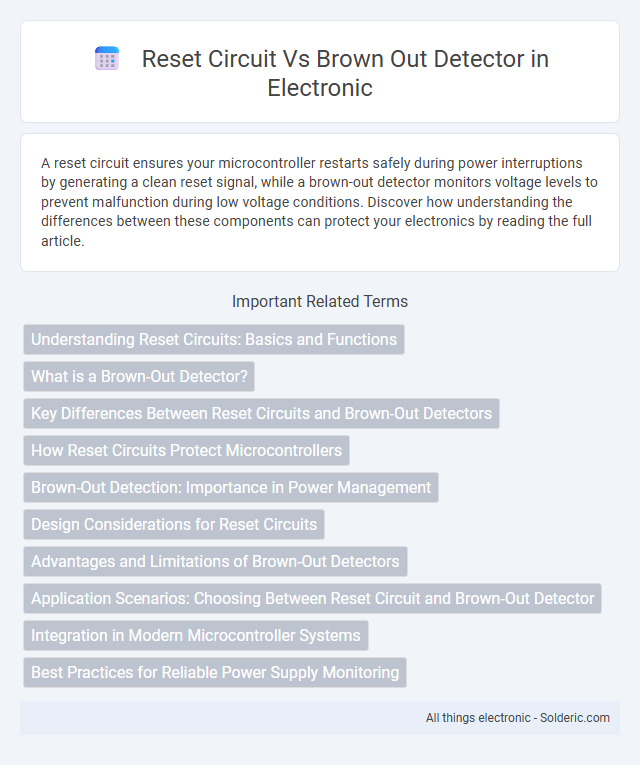
Task: Click the article summary paragraph
Action: coord(320,201)
